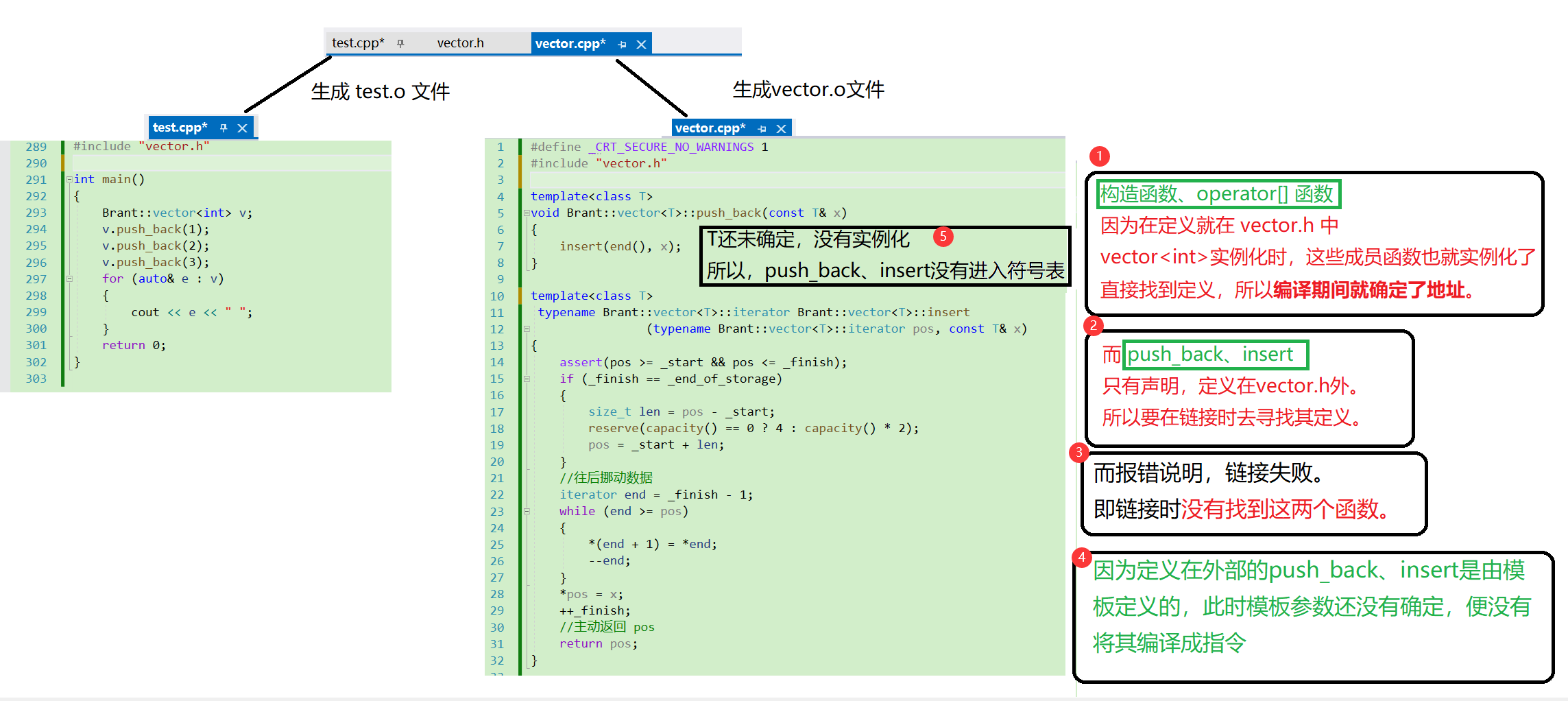Viewport: 1568px width, 701px height.
Task: Click the reserve(capacity() == 0 ...) line
Action: click(753, 429)
